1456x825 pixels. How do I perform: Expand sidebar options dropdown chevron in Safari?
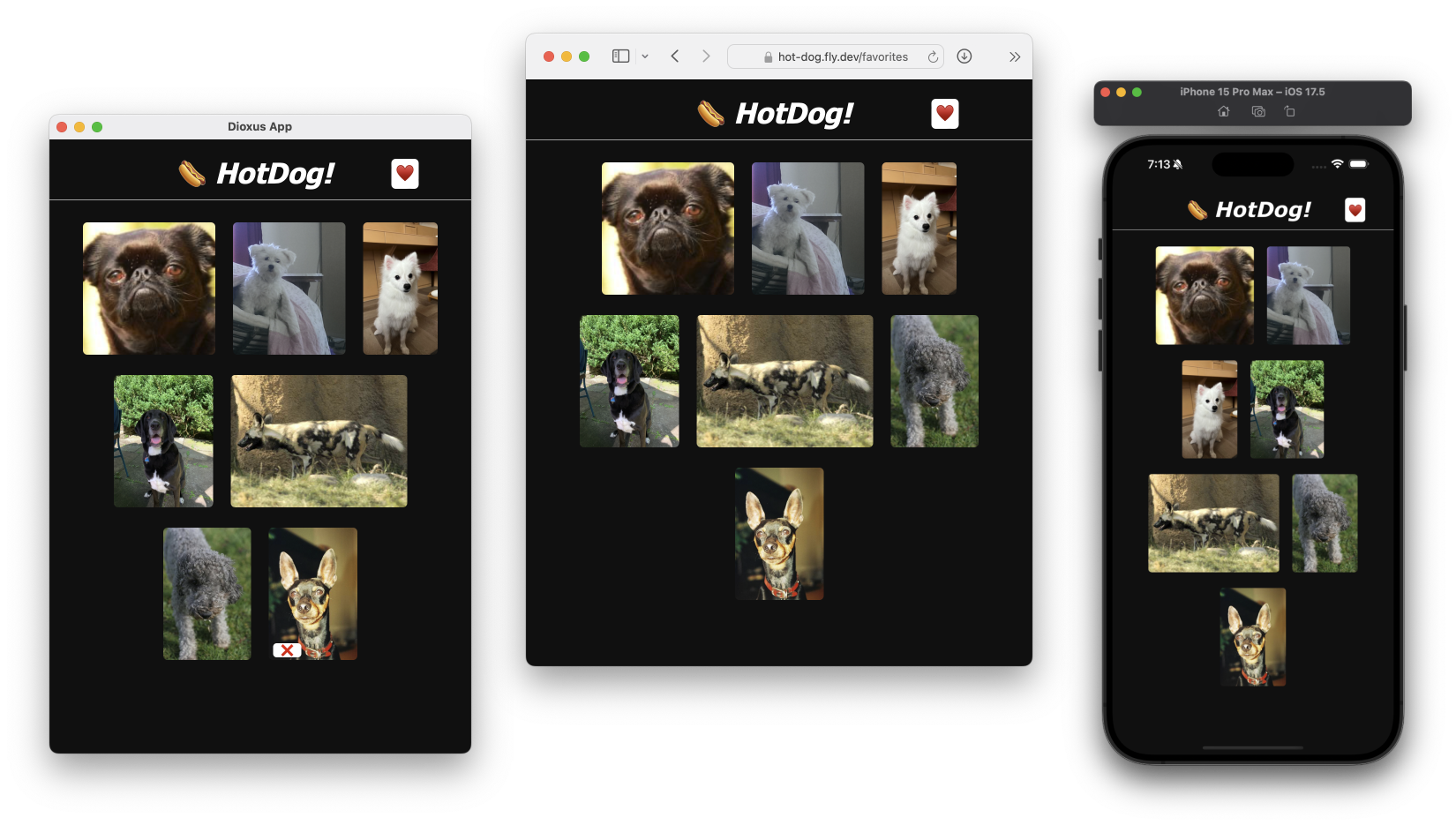click(645, 56)
